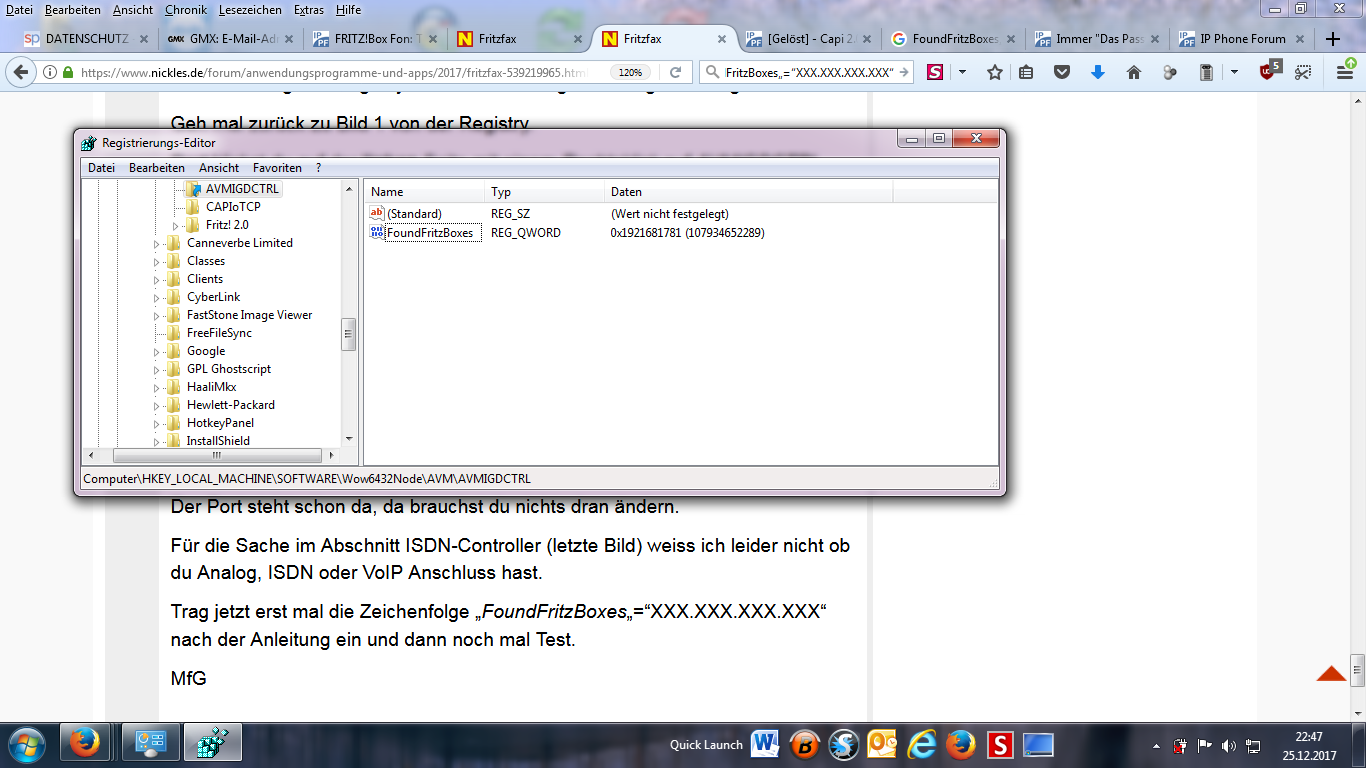This screenshot has height=768, width=1366.
Task: Expand the CyberLink registry key
Action: pos(158,297)
